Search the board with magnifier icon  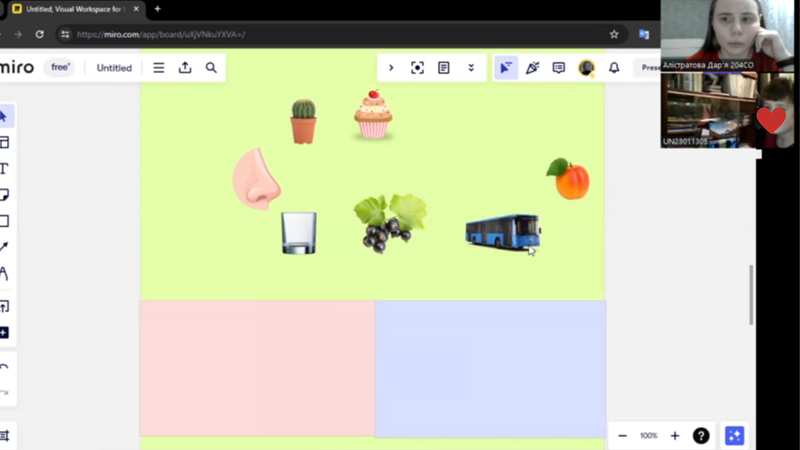pos(211,68)
